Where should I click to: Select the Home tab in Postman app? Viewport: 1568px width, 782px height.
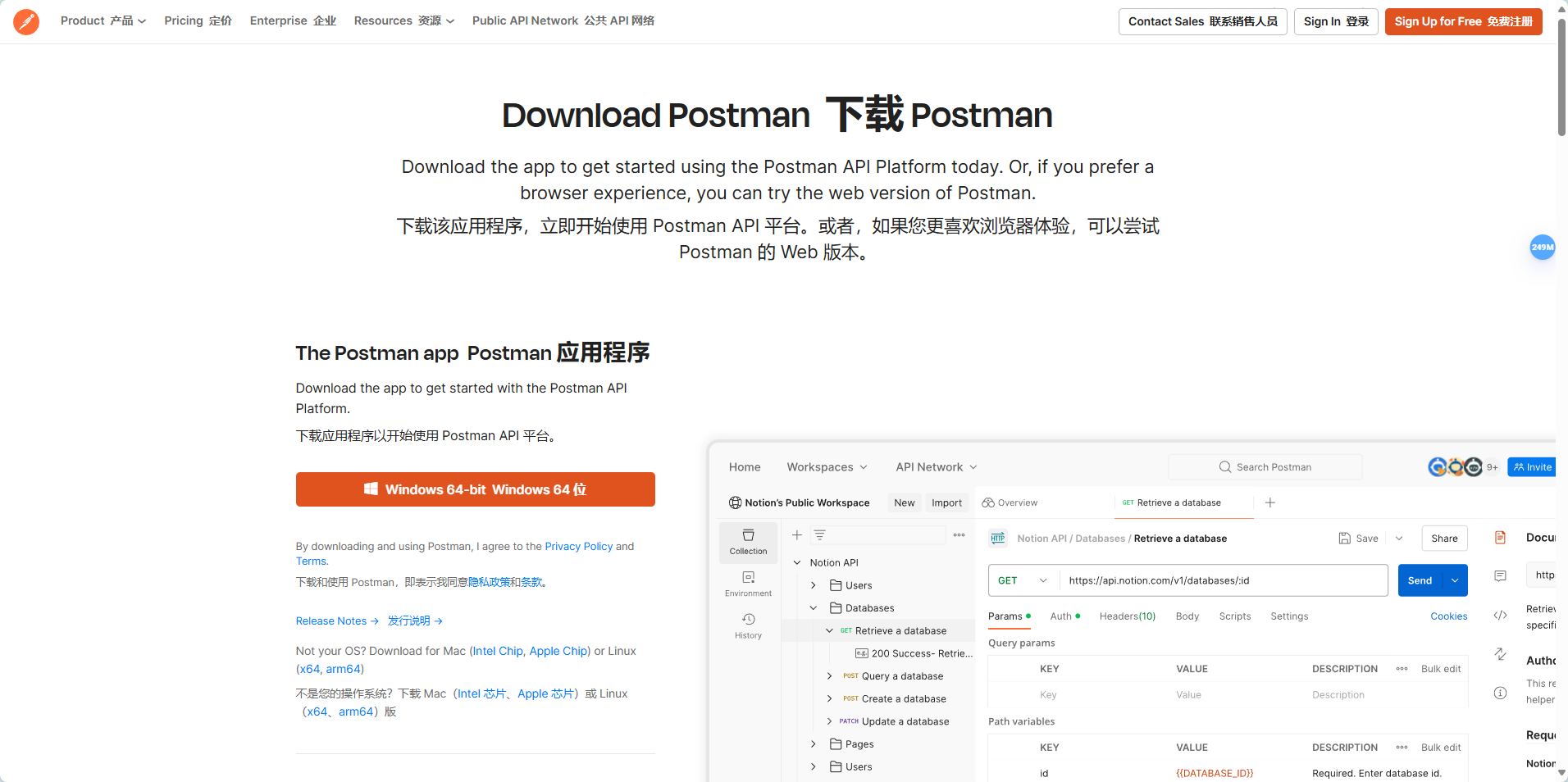(x=745, y=467)
